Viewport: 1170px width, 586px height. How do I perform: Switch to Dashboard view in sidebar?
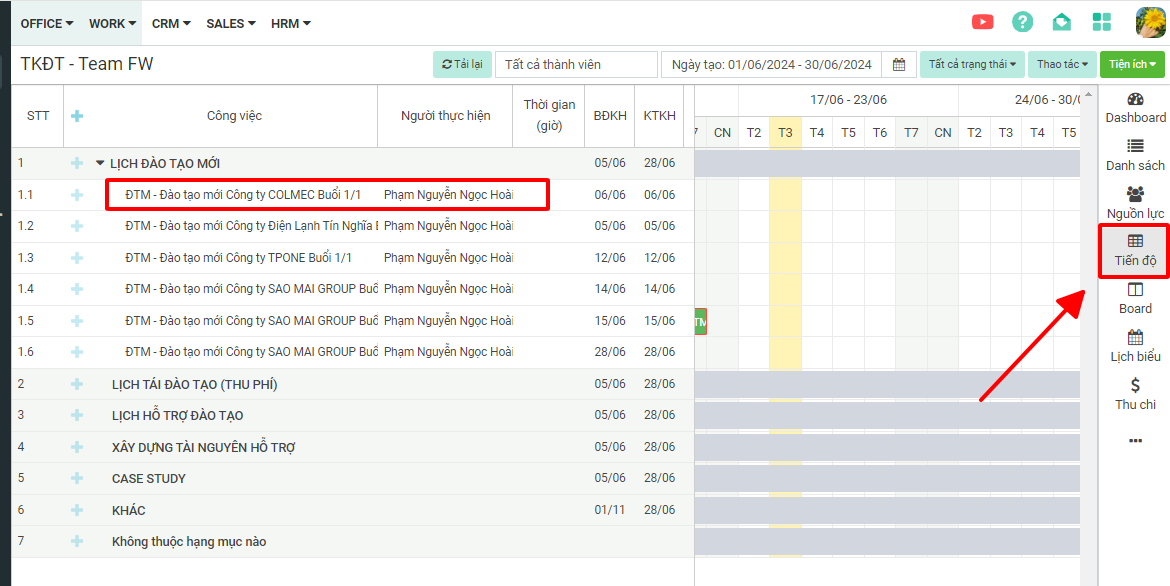pyautogui.click(x=1135, y=108)
